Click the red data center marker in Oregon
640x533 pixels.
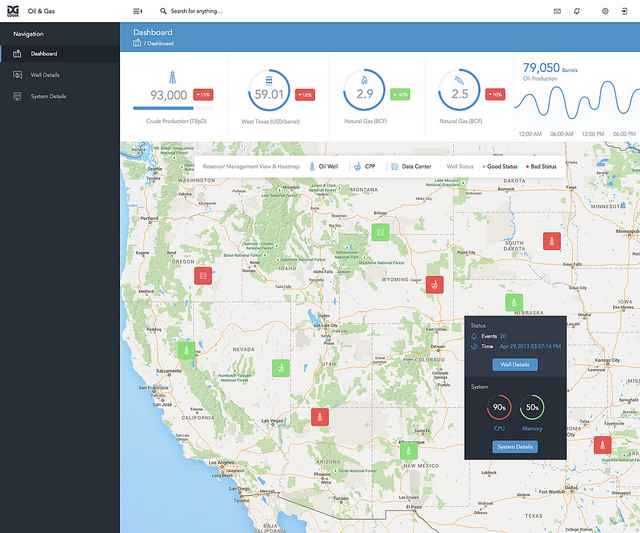pos(203,276)
